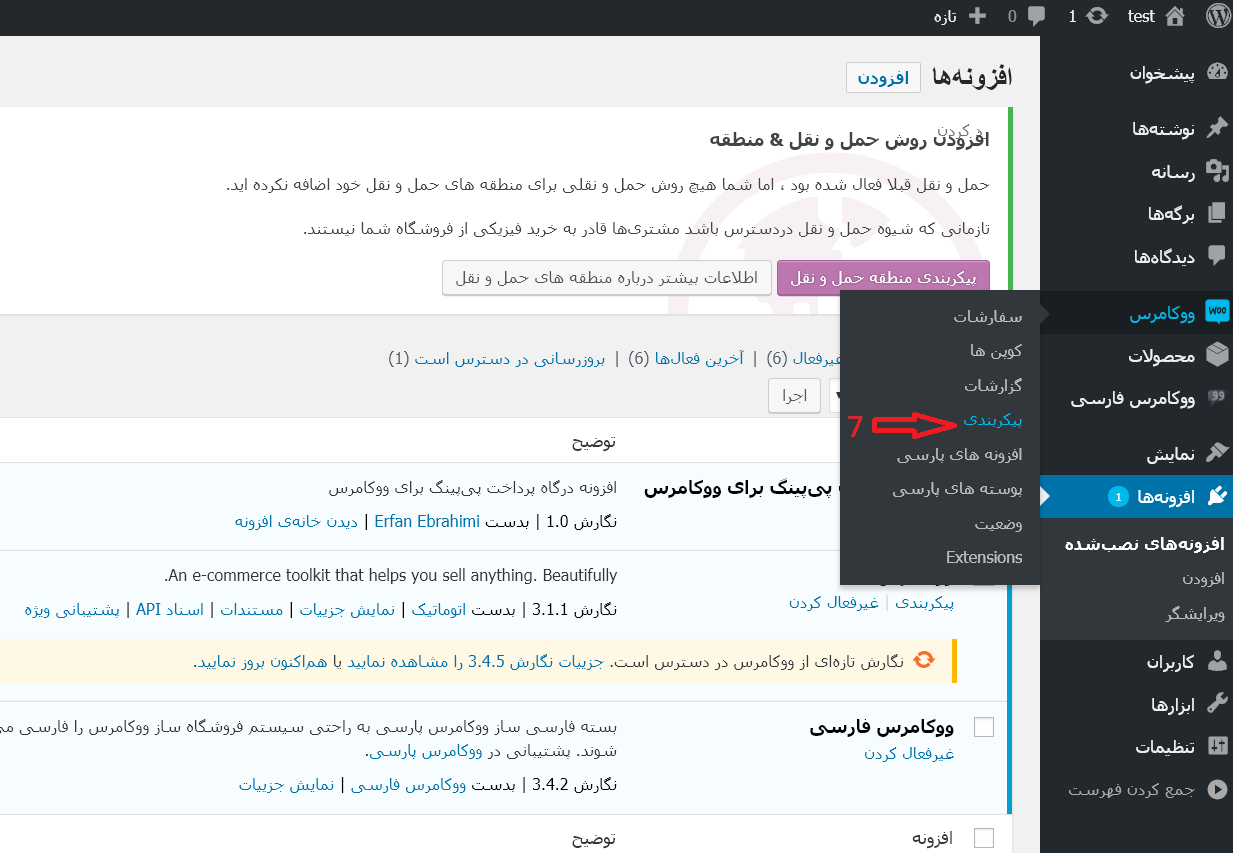Select پیکربندی in the flyout menu

[993, 420]
